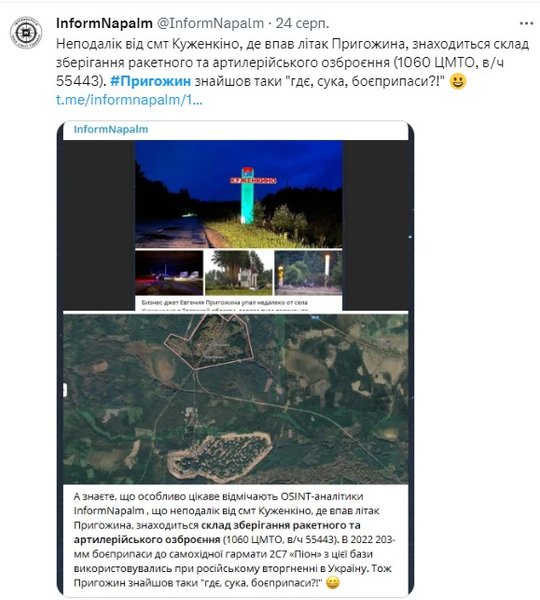Open the lit pillar dusk thumbnail
This screenshot has height=600, width=540.
point(308,272)
